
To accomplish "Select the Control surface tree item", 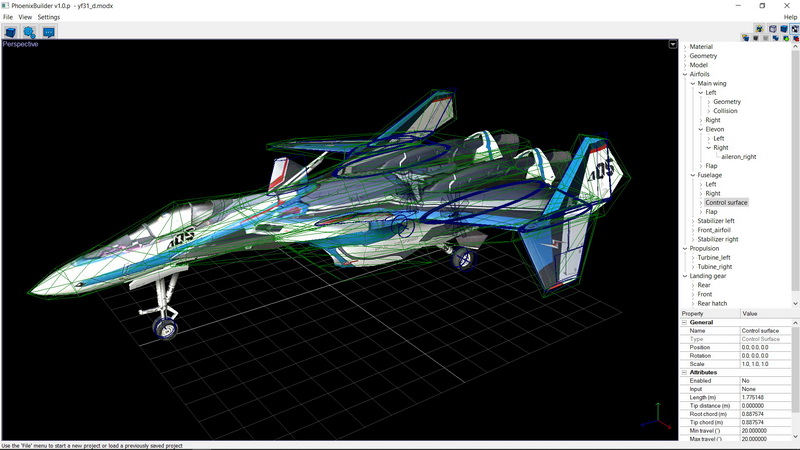I will [726, 203].
